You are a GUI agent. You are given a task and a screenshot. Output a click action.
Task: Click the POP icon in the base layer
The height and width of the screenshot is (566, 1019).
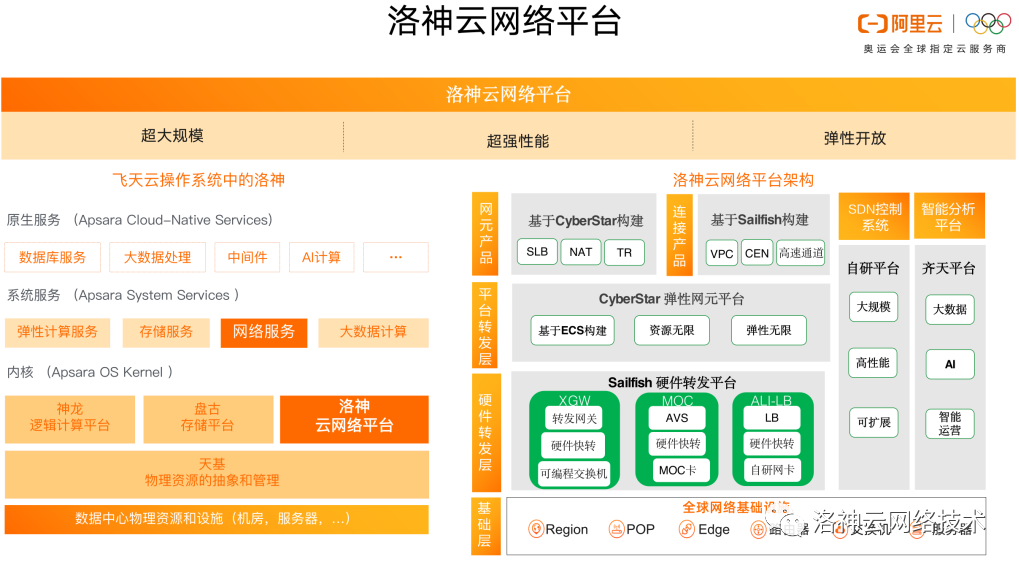pyautogui.click(x=616, y=529)
